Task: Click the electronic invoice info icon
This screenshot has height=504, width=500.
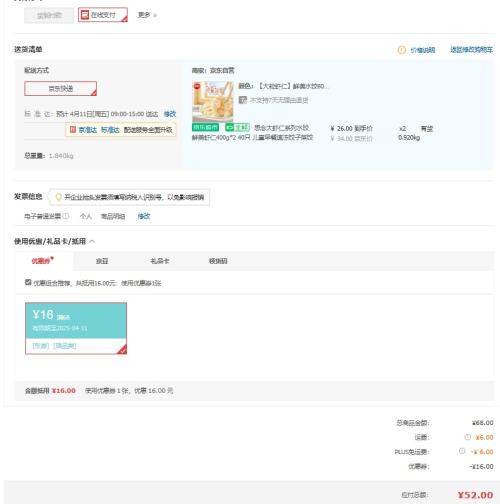Action: point(66,216)
